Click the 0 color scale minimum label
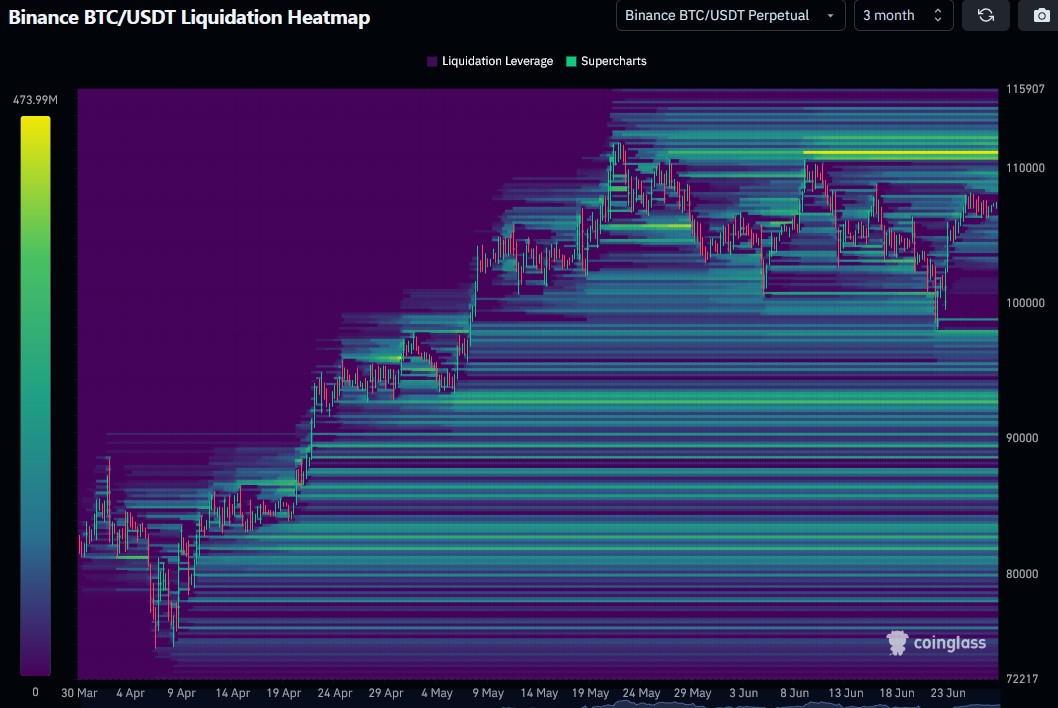The width and height of the screenshot is (1058, 708). pyautogui.click(x=35, y=692)
